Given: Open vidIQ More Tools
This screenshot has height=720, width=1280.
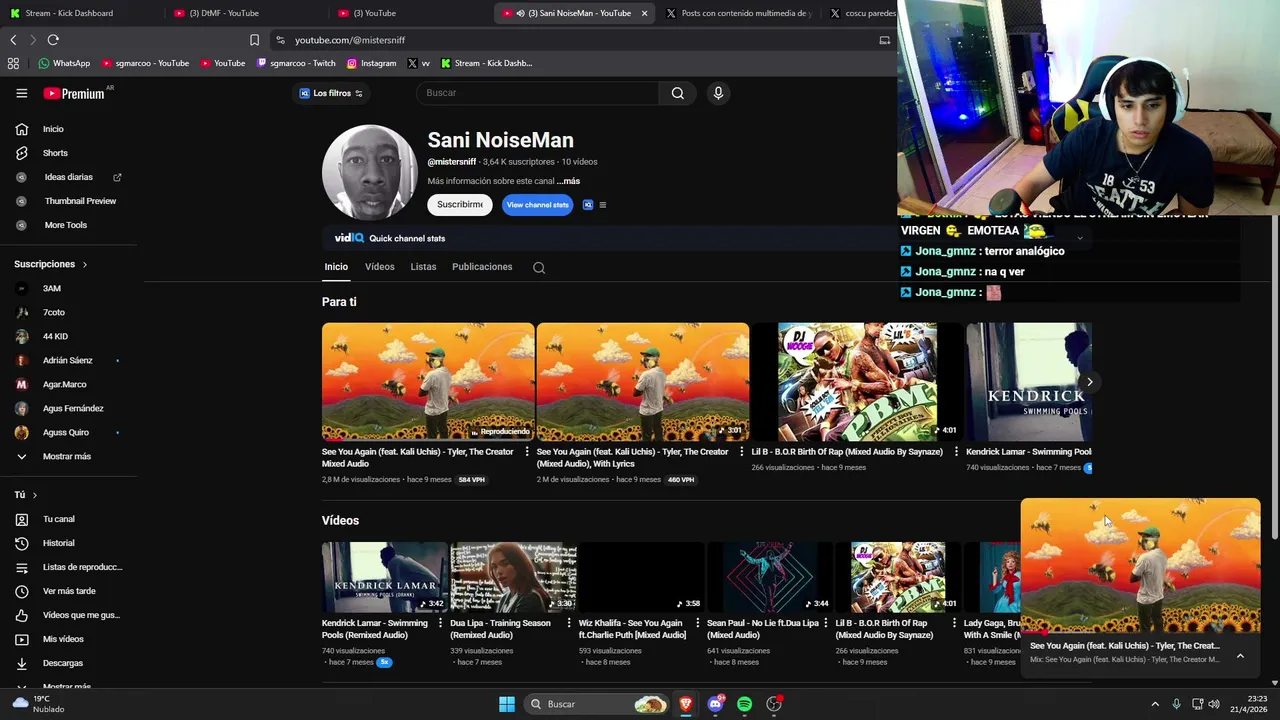Looking at the screenshot, I should [65, 225].
